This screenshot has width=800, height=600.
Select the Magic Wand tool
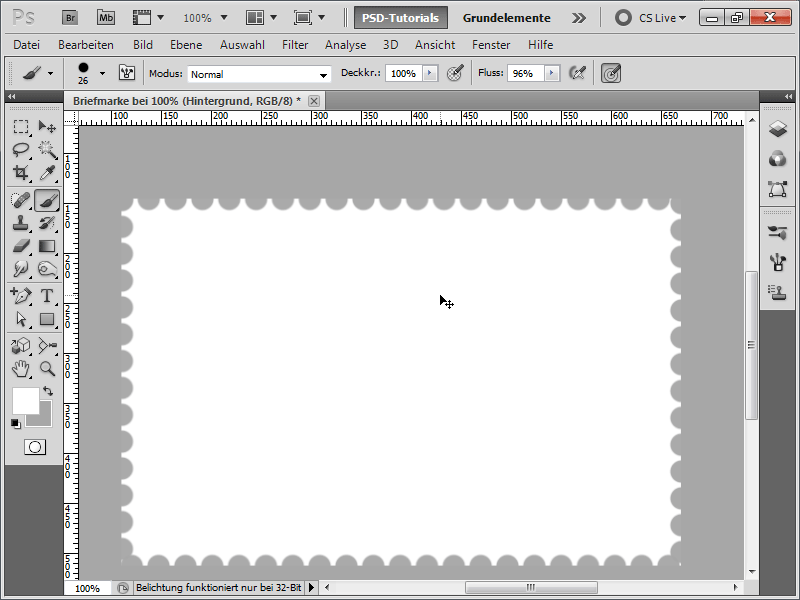coord(47,149)
